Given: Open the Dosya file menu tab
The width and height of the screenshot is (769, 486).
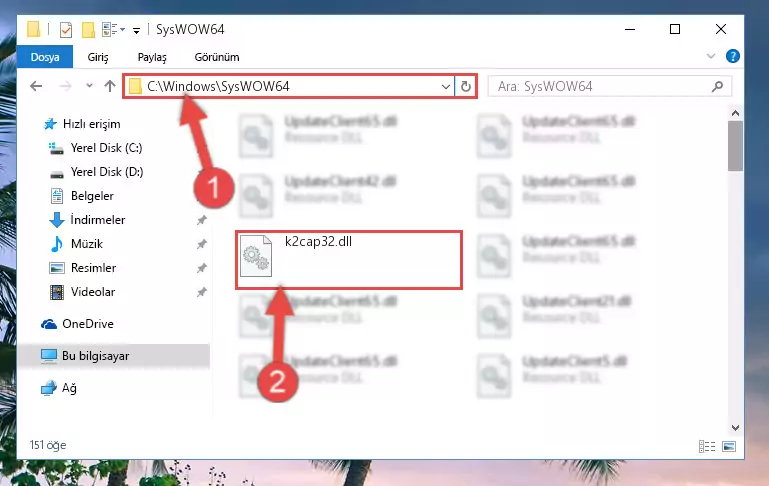Looking at the screenshot, I should point(45,57).
